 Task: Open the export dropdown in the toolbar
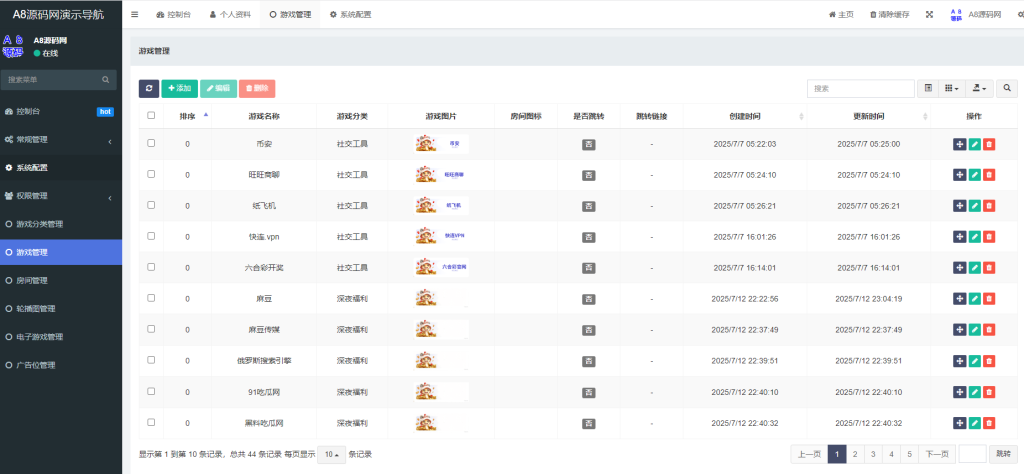978,88
